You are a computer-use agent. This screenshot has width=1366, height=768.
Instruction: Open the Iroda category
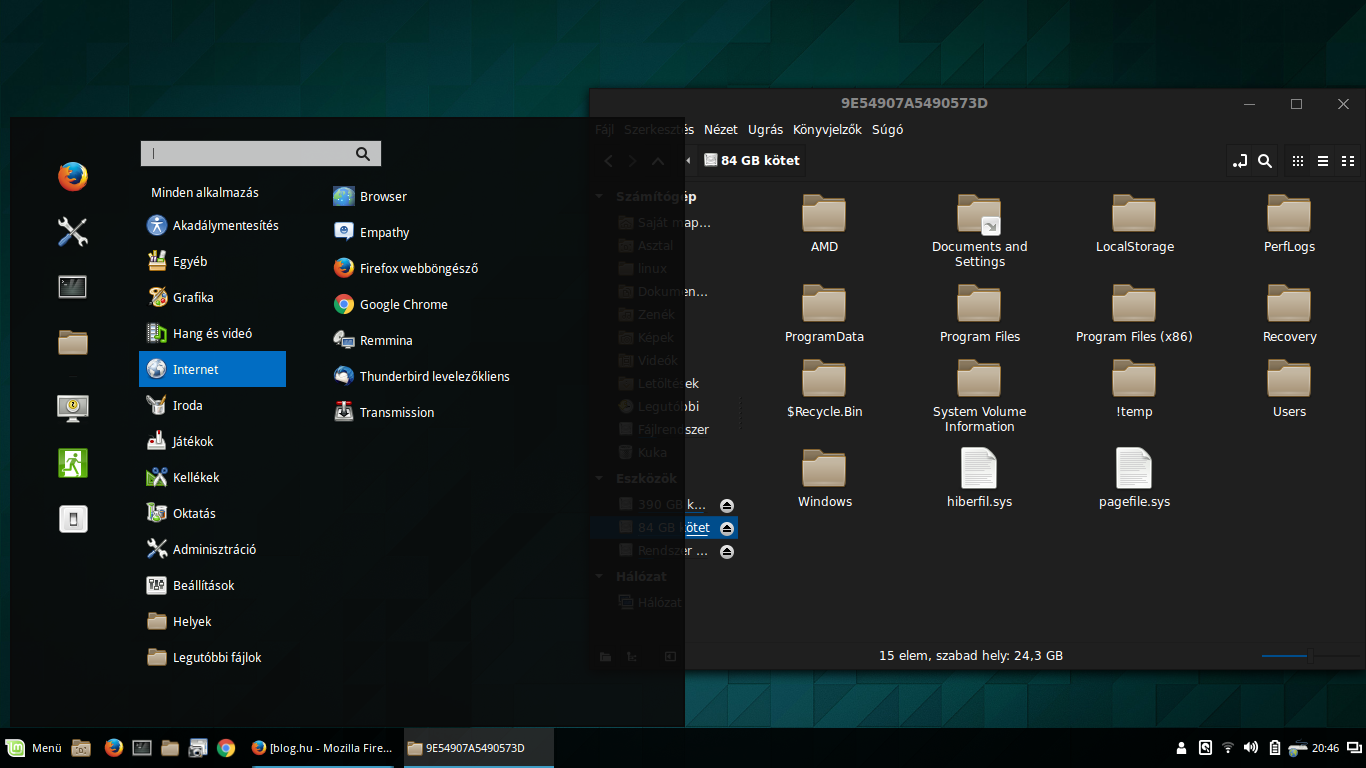[x=212, y=405]
